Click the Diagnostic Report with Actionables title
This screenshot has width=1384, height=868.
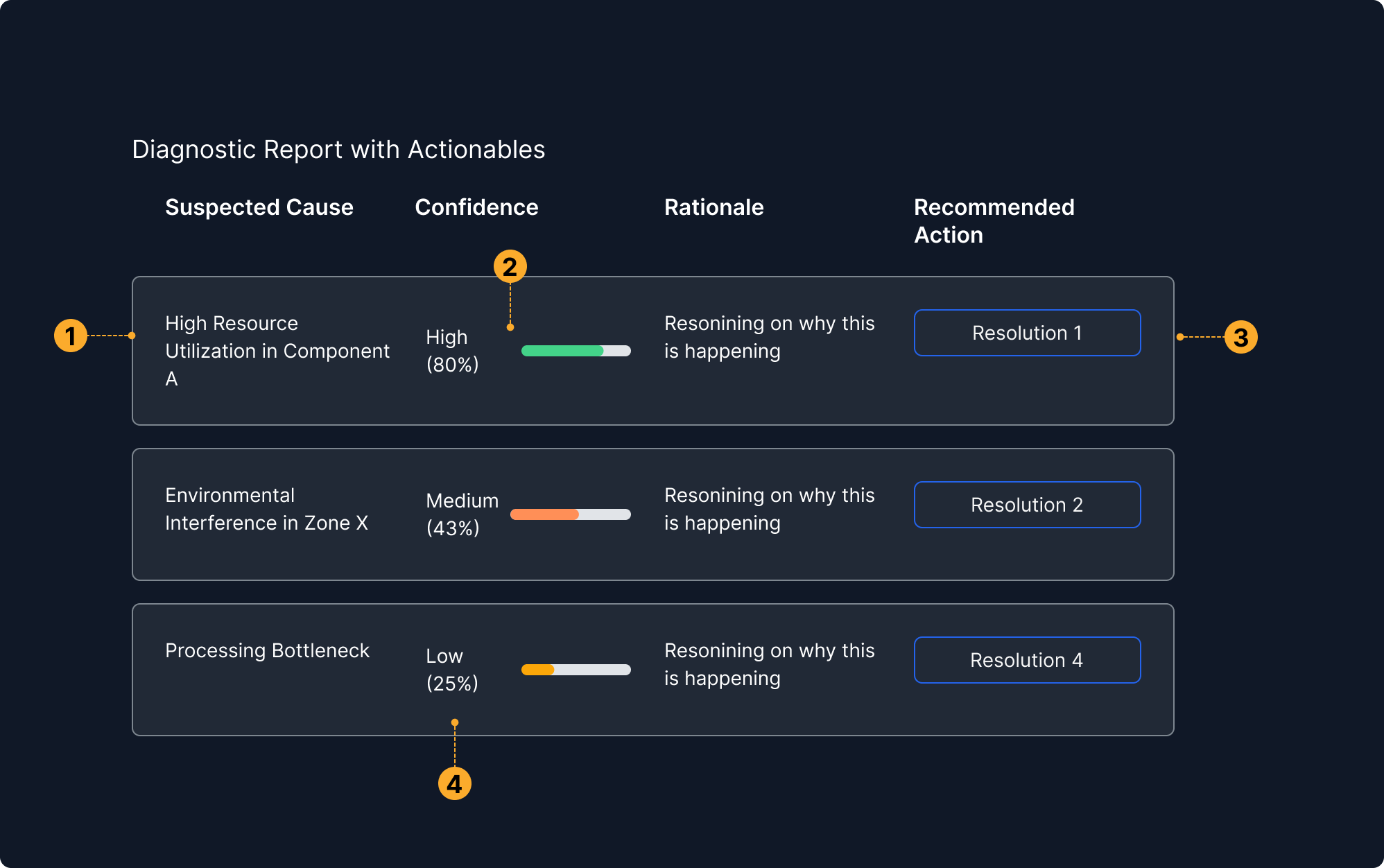338,150
